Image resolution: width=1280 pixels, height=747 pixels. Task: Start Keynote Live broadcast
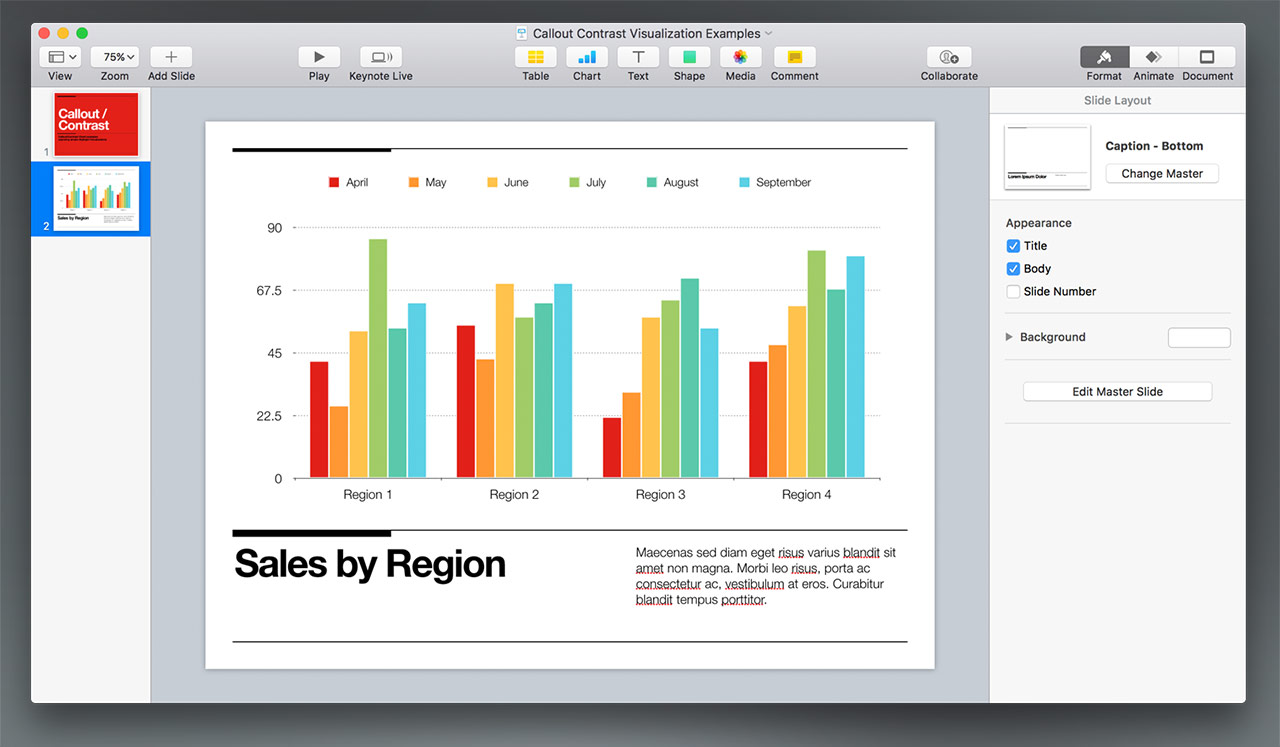tap(380, 58)
